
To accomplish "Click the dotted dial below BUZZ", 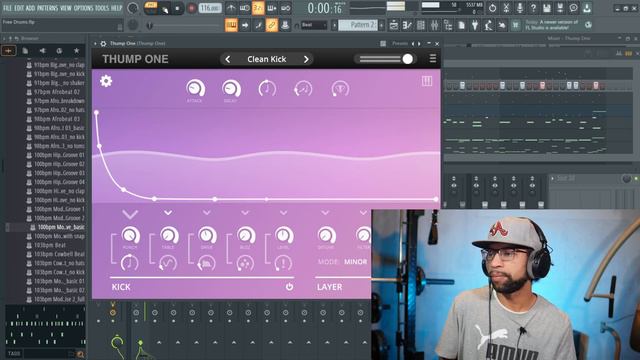I will [x=245, y=262].
